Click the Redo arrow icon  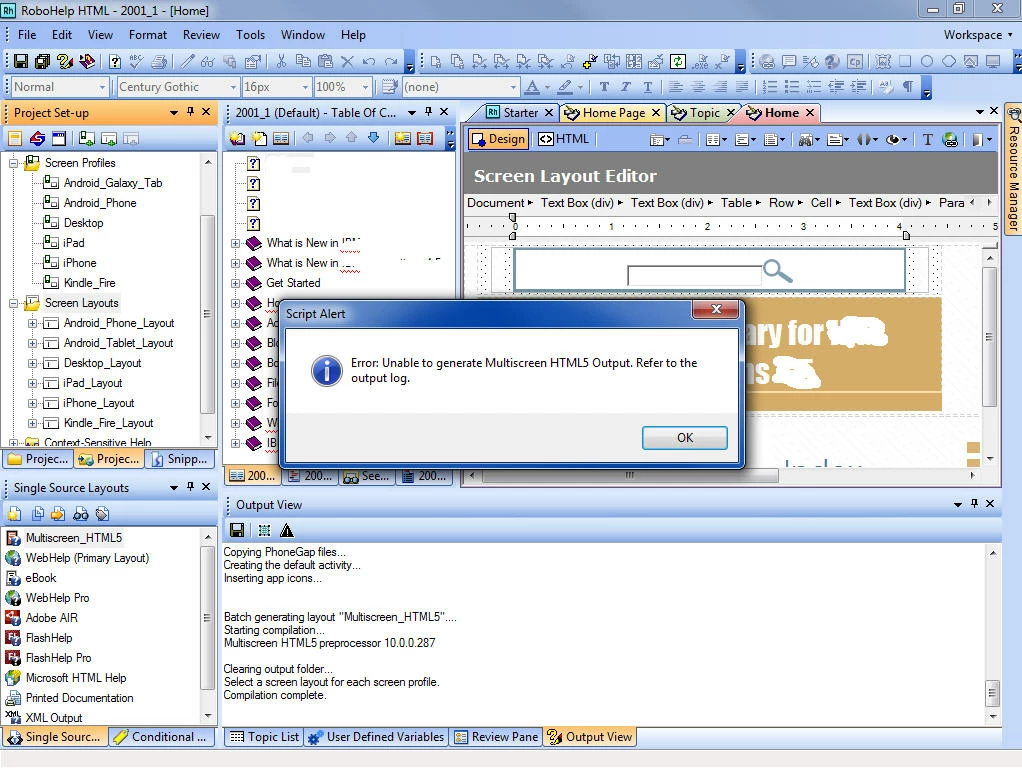[391, 61]
